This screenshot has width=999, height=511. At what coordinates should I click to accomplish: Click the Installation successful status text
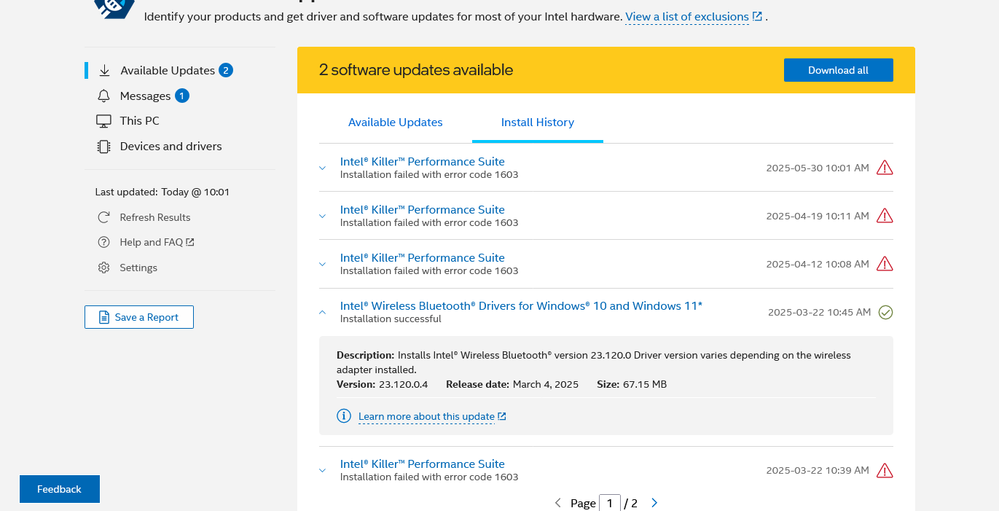coord(391,319)
